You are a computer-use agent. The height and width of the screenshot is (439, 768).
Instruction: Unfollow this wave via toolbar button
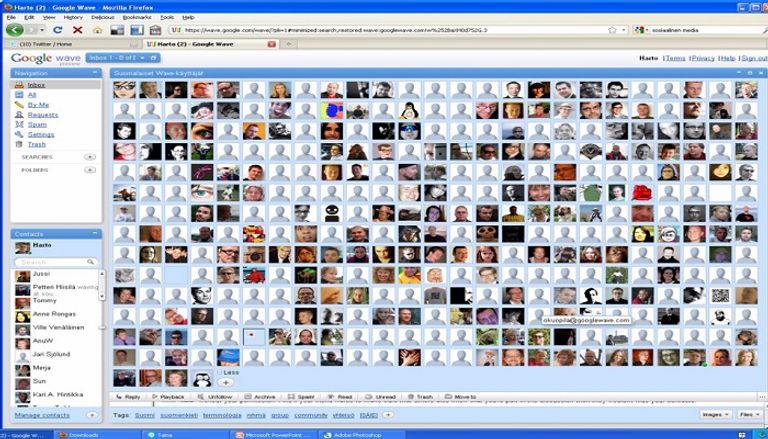click(214, 397)
